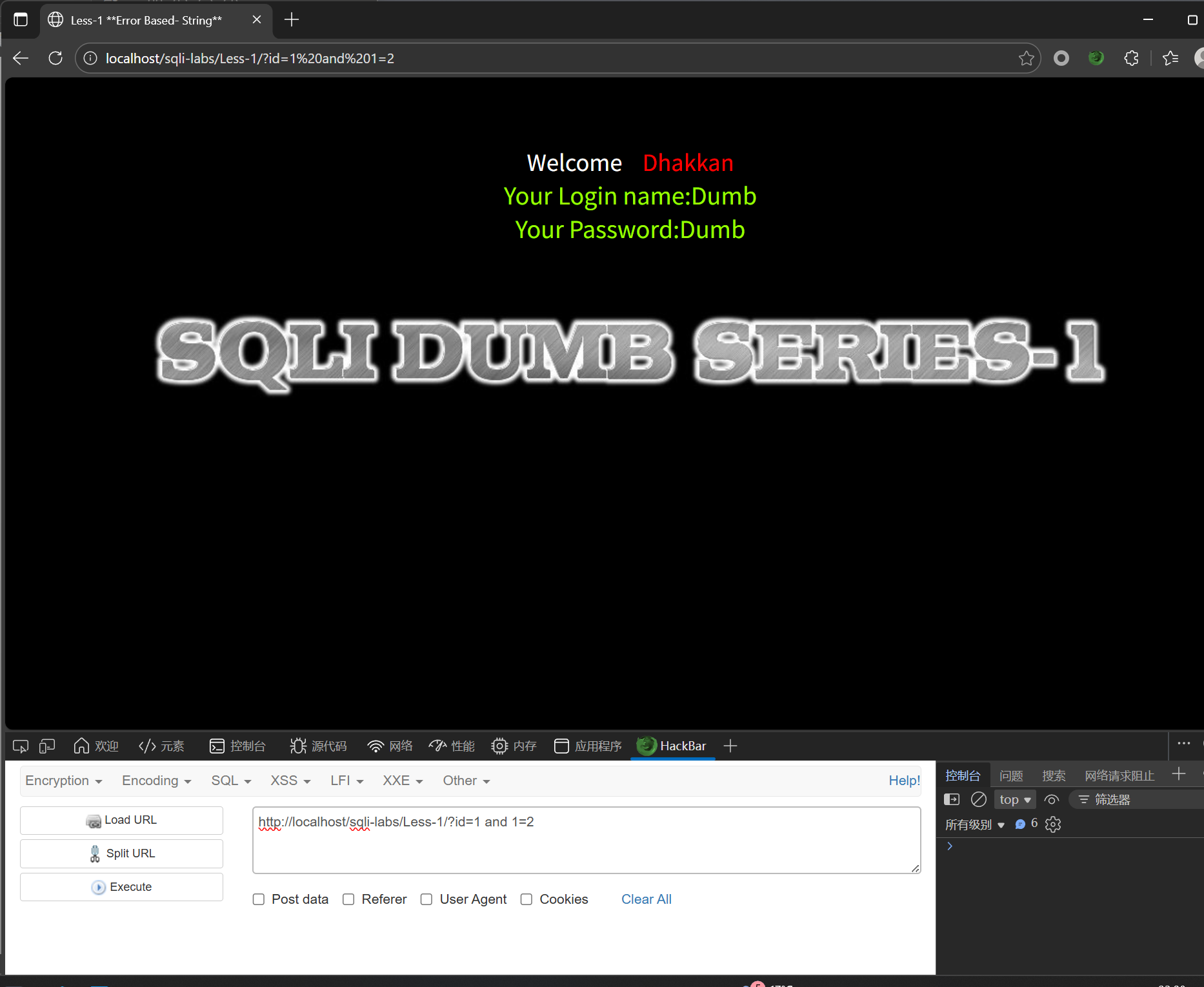
Task: Open the 内存 memory tab
Action: pyautogui.click(x=514, y=746)
